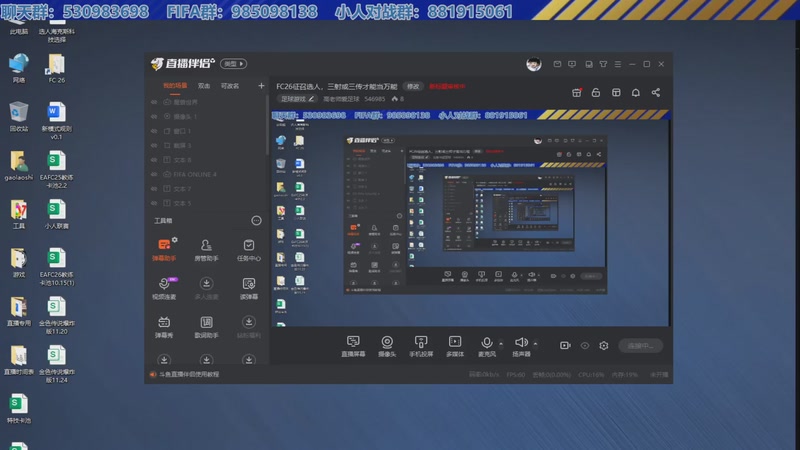Open the notification bell
This screenshot has height=450, width=800.
pyautogui.click(x=636, y=92)
